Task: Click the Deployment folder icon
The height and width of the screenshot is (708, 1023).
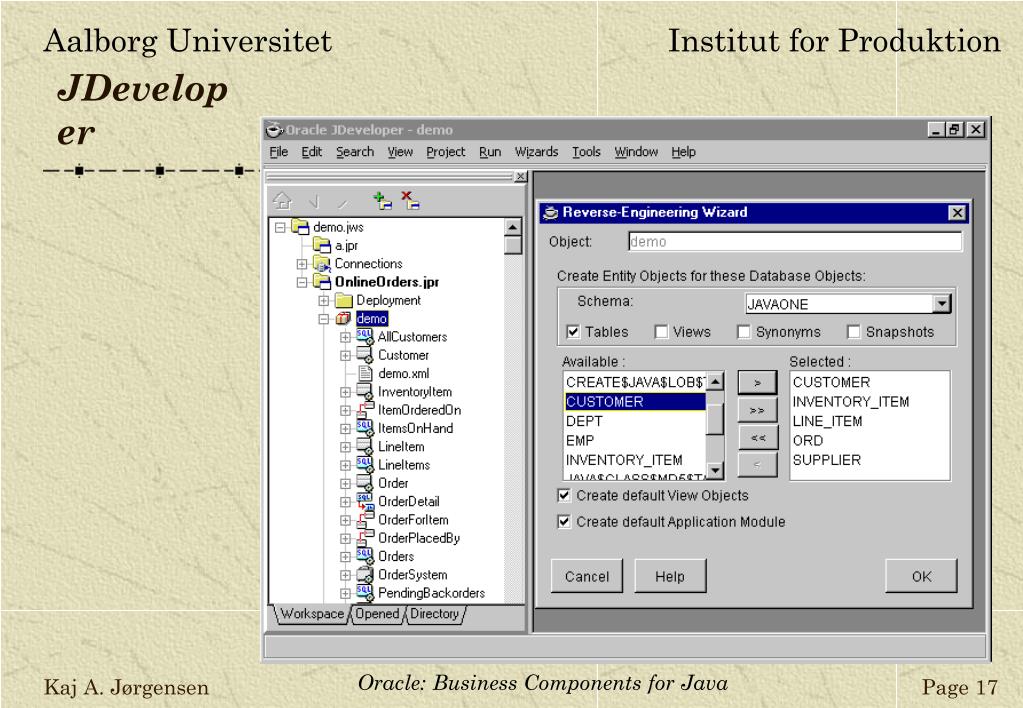Action: click(x=343, y=300)
